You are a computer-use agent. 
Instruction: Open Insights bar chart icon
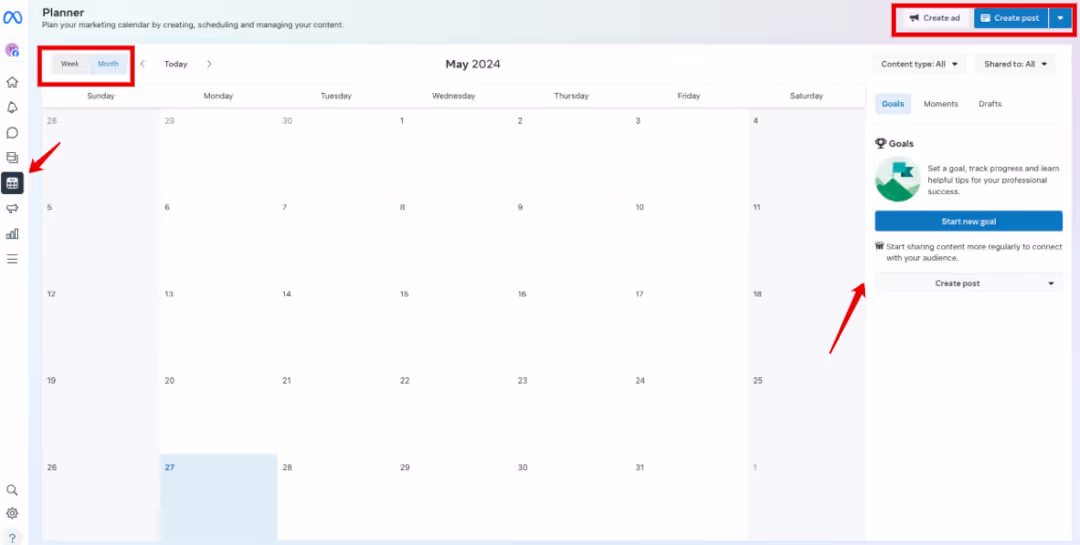pos(12,234)
